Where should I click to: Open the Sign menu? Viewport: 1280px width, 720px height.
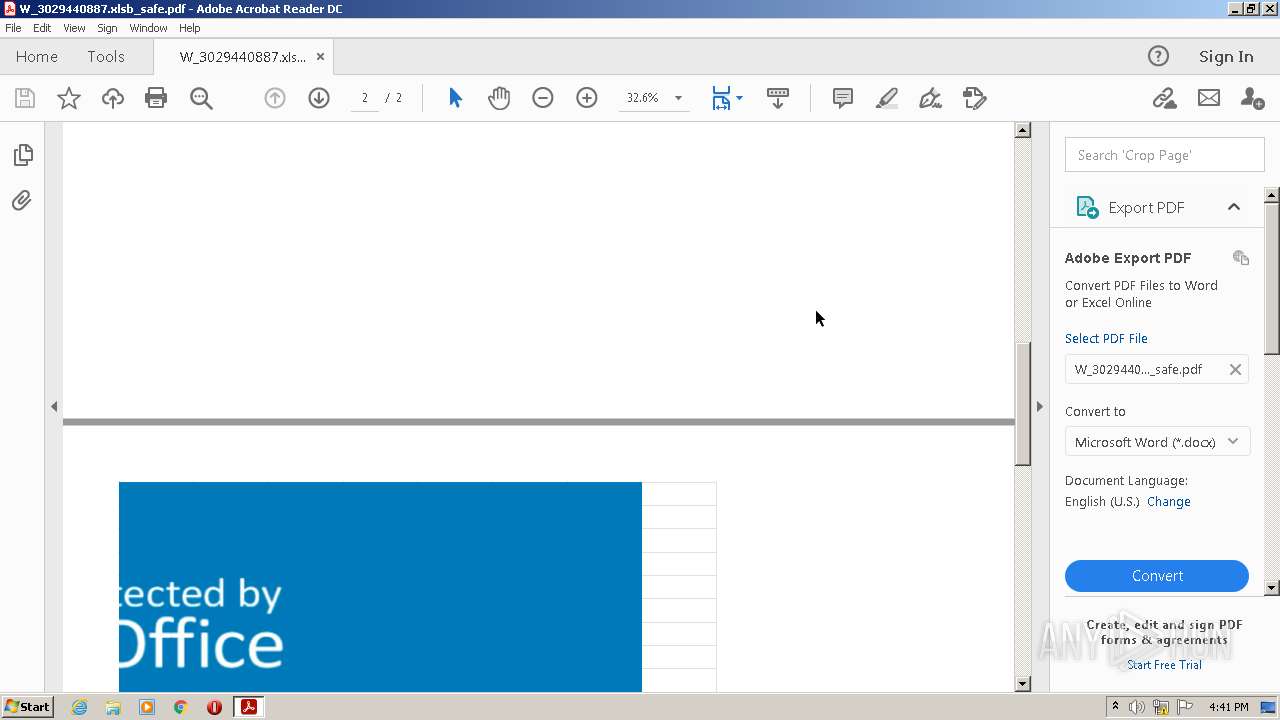coord(107,28)
